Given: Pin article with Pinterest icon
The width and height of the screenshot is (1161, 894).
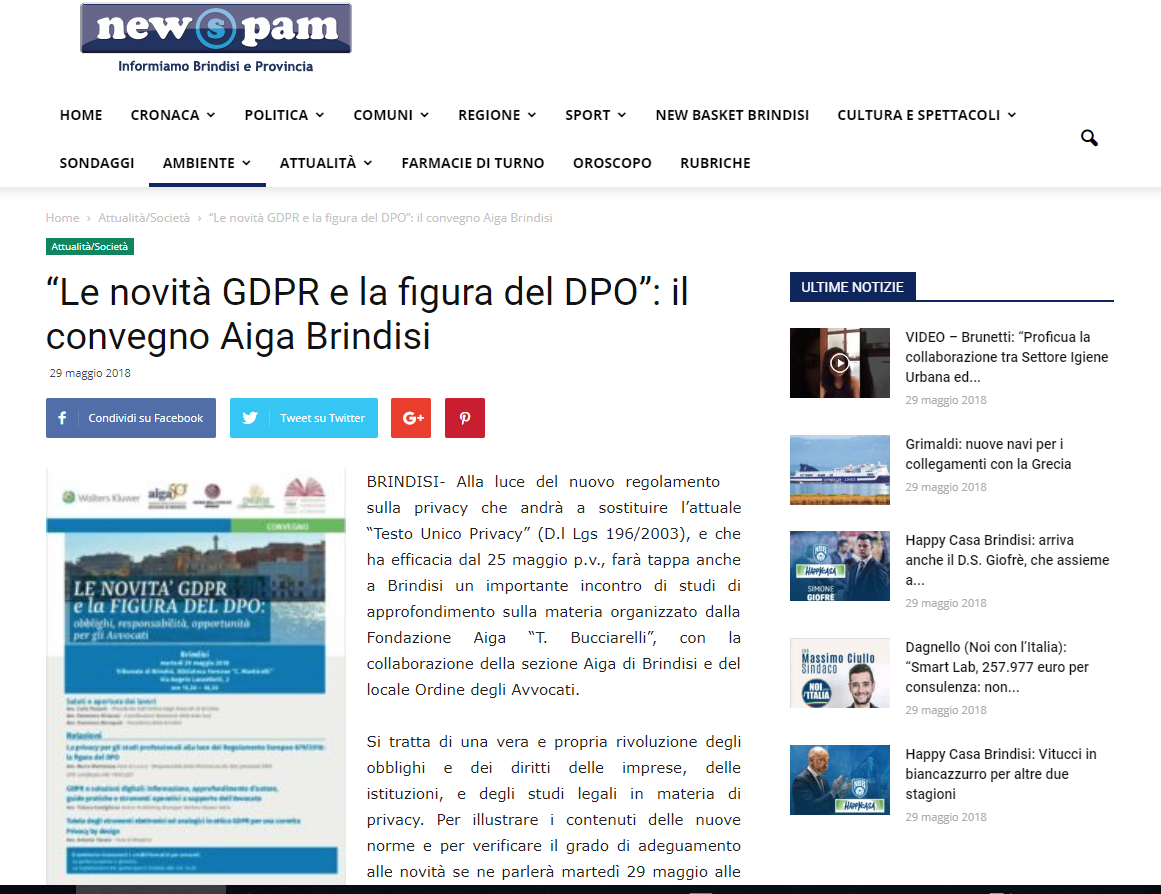Looking at the screenshot, I should pyautogui.click(x=465, y=418).
